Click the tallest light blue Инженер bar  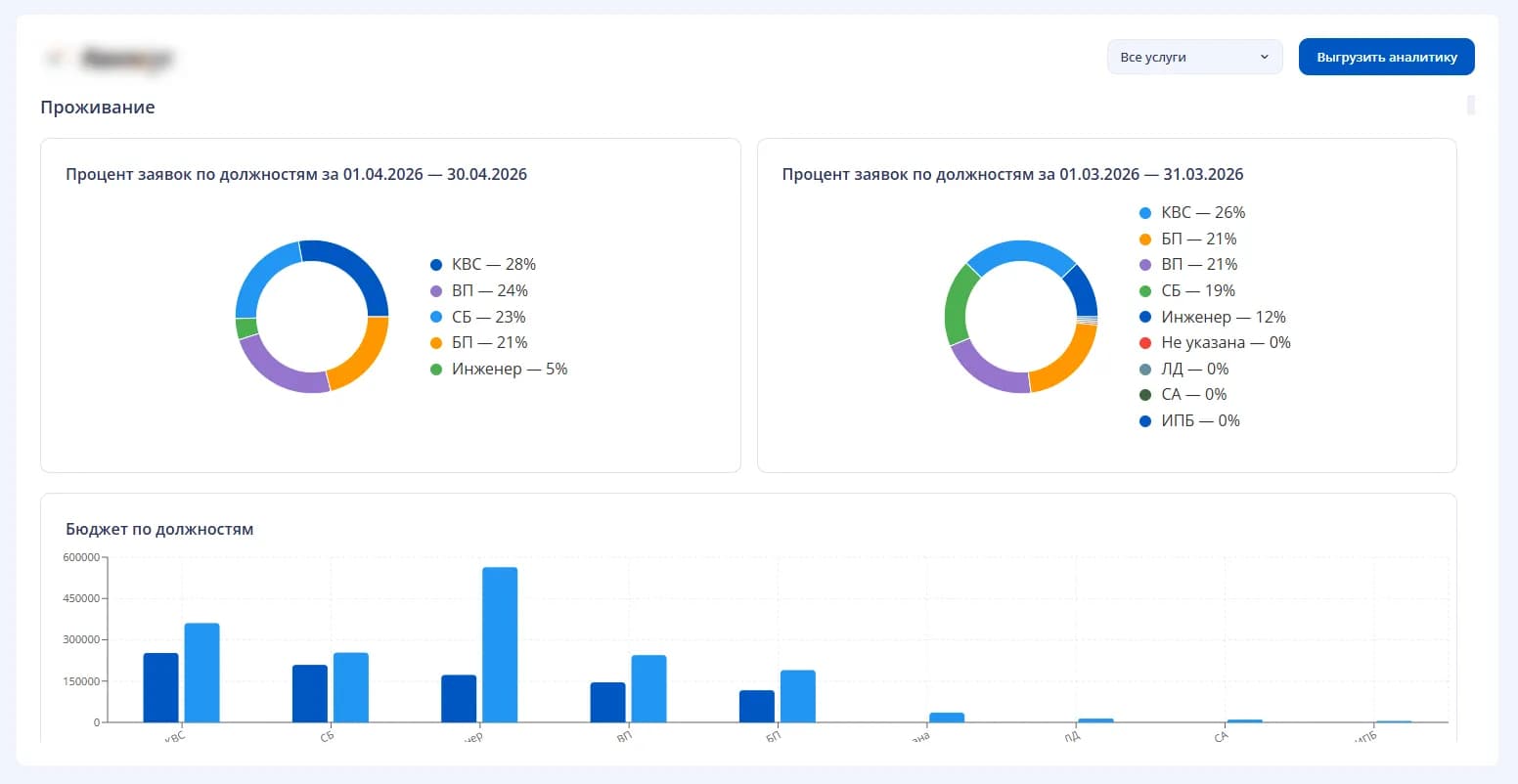500,644
